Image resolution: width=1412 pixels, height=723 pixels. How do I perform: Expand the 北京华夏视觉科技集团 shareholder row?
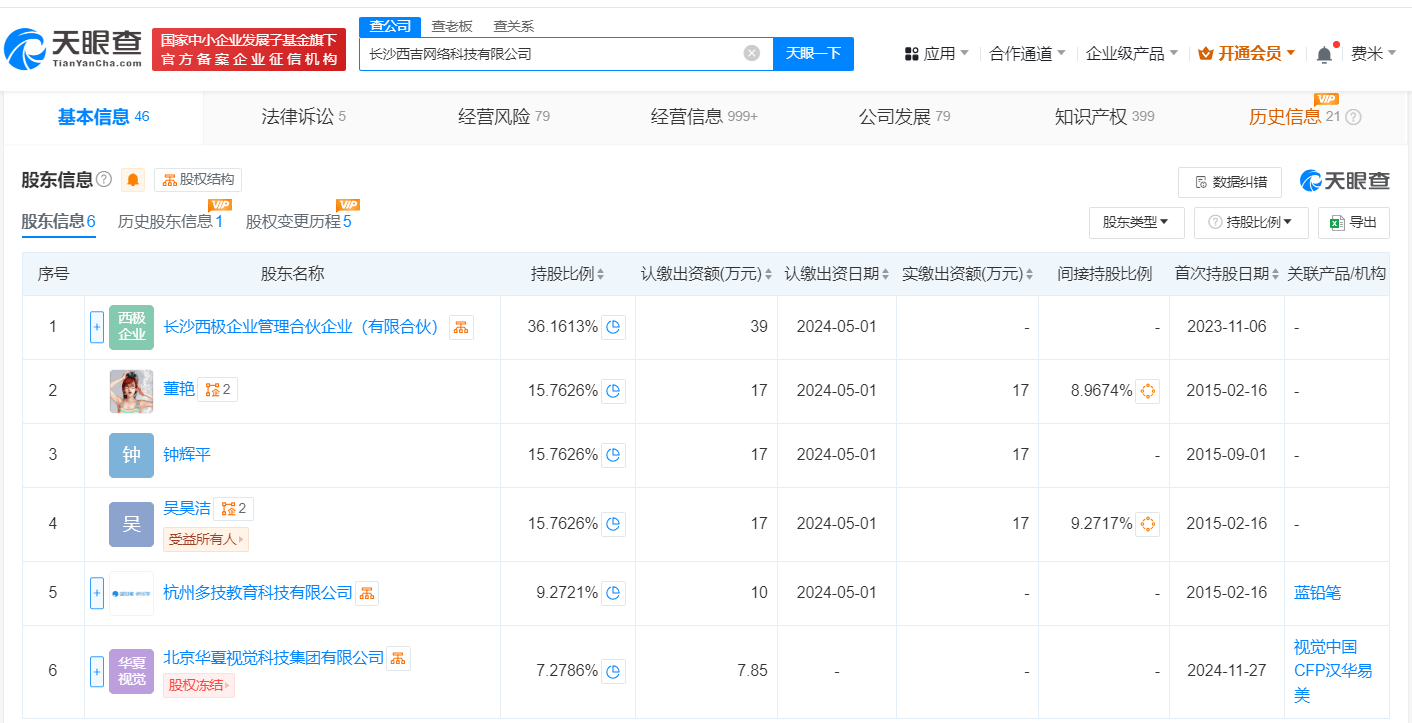tap(97, 671)
